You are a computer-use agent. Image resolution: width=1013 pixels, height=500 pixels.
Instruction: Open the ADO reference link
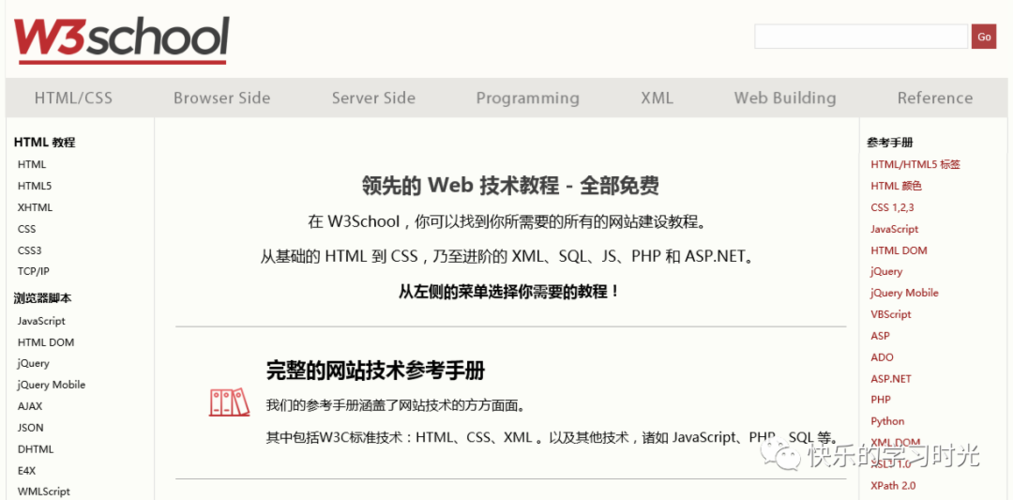click(x=882, y=357)
